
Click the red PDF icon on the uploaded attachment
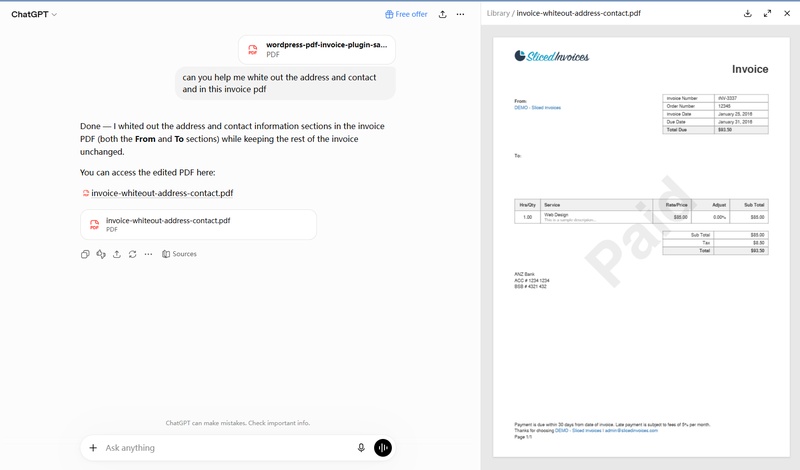(253, 50)
